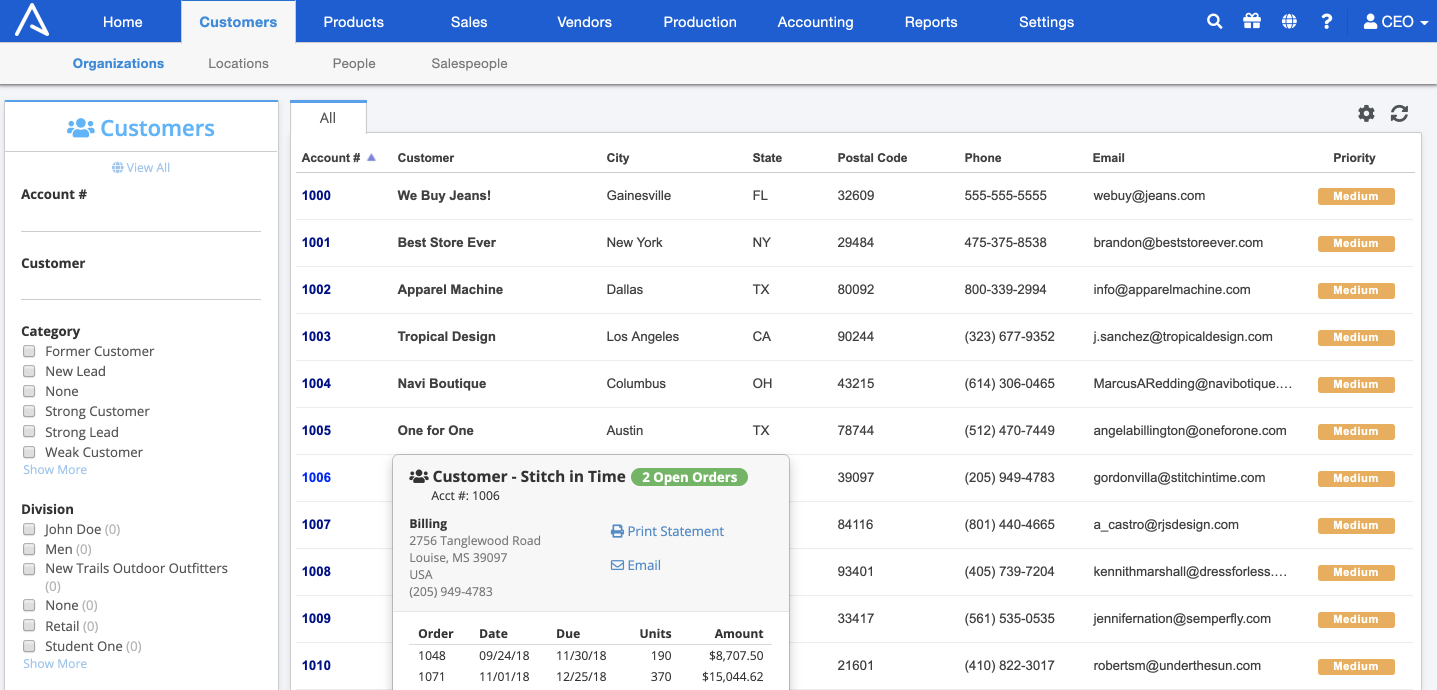Open the gear settings icon above the table

click(1365, 113)
